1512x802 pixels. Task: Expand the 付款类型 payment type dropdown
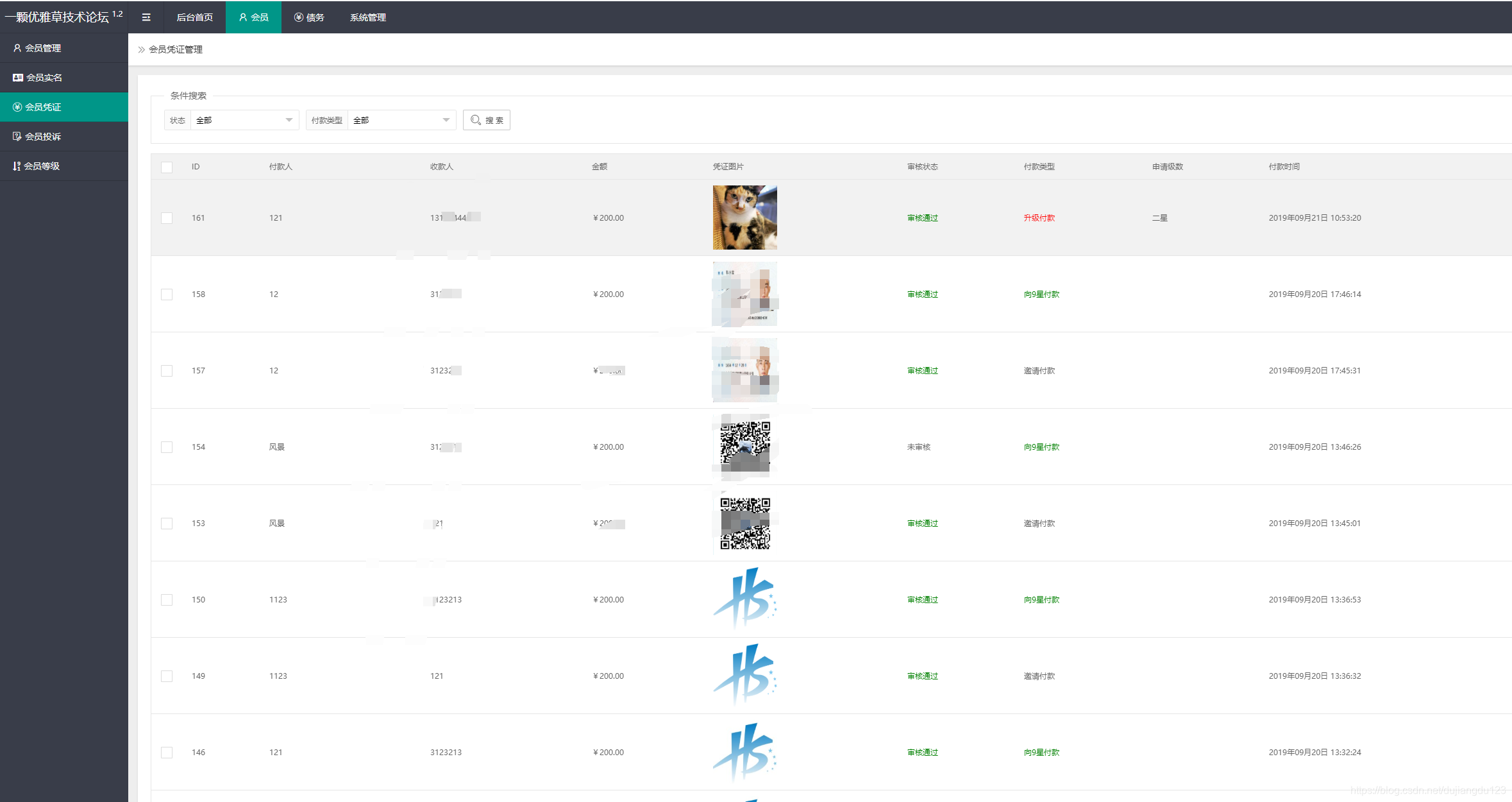click(401, 120)
